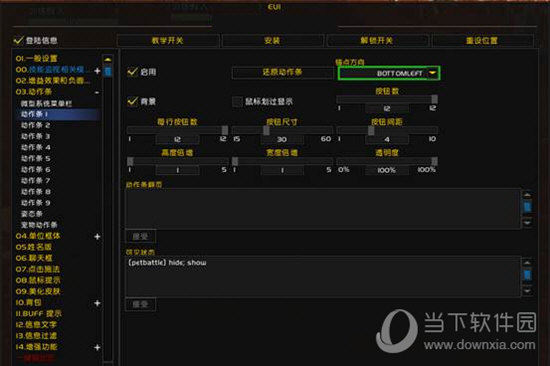550x366 pixels.
Task: Click the petbattle box scroll-up arrow
Action: (527, 263)
